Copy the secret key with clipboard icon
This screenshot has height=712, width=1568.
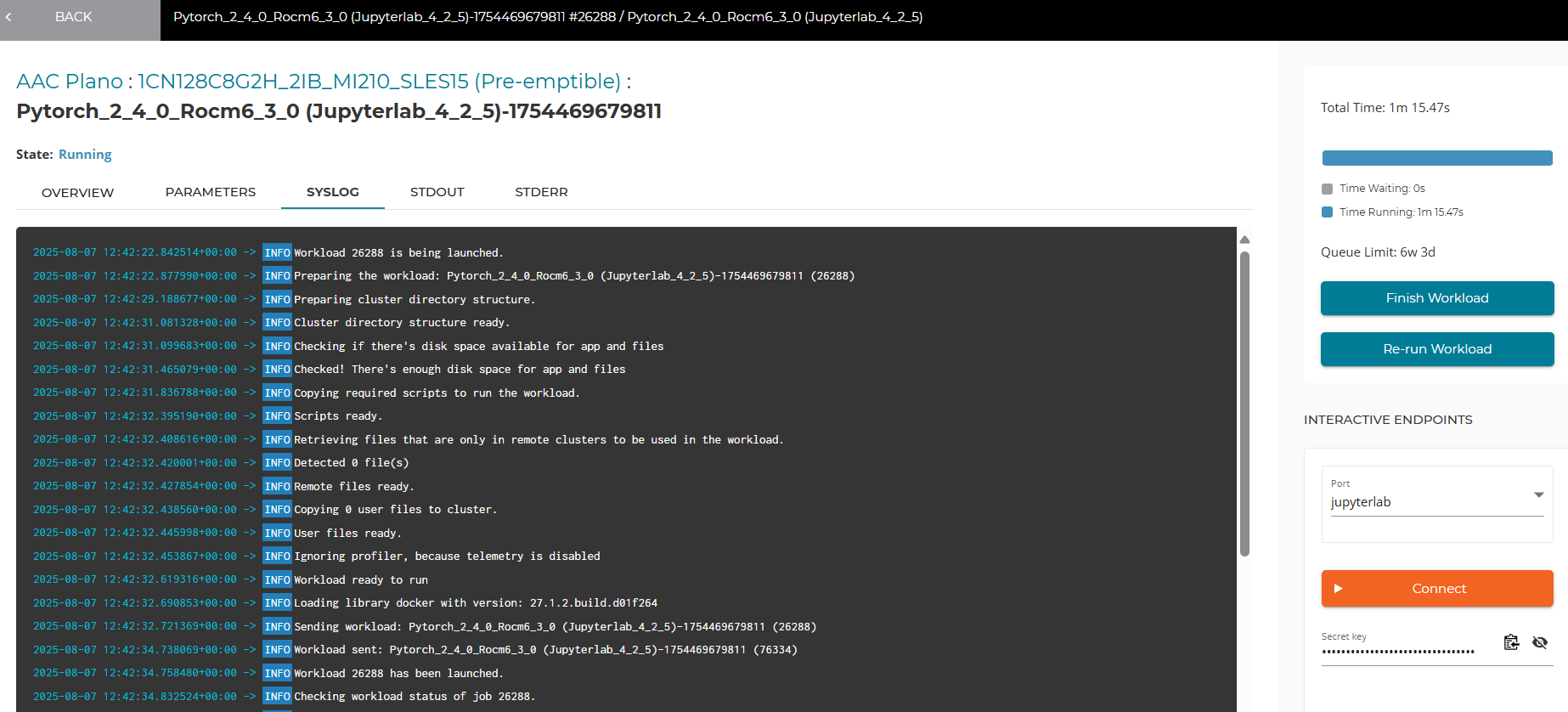pos(1511,642)
